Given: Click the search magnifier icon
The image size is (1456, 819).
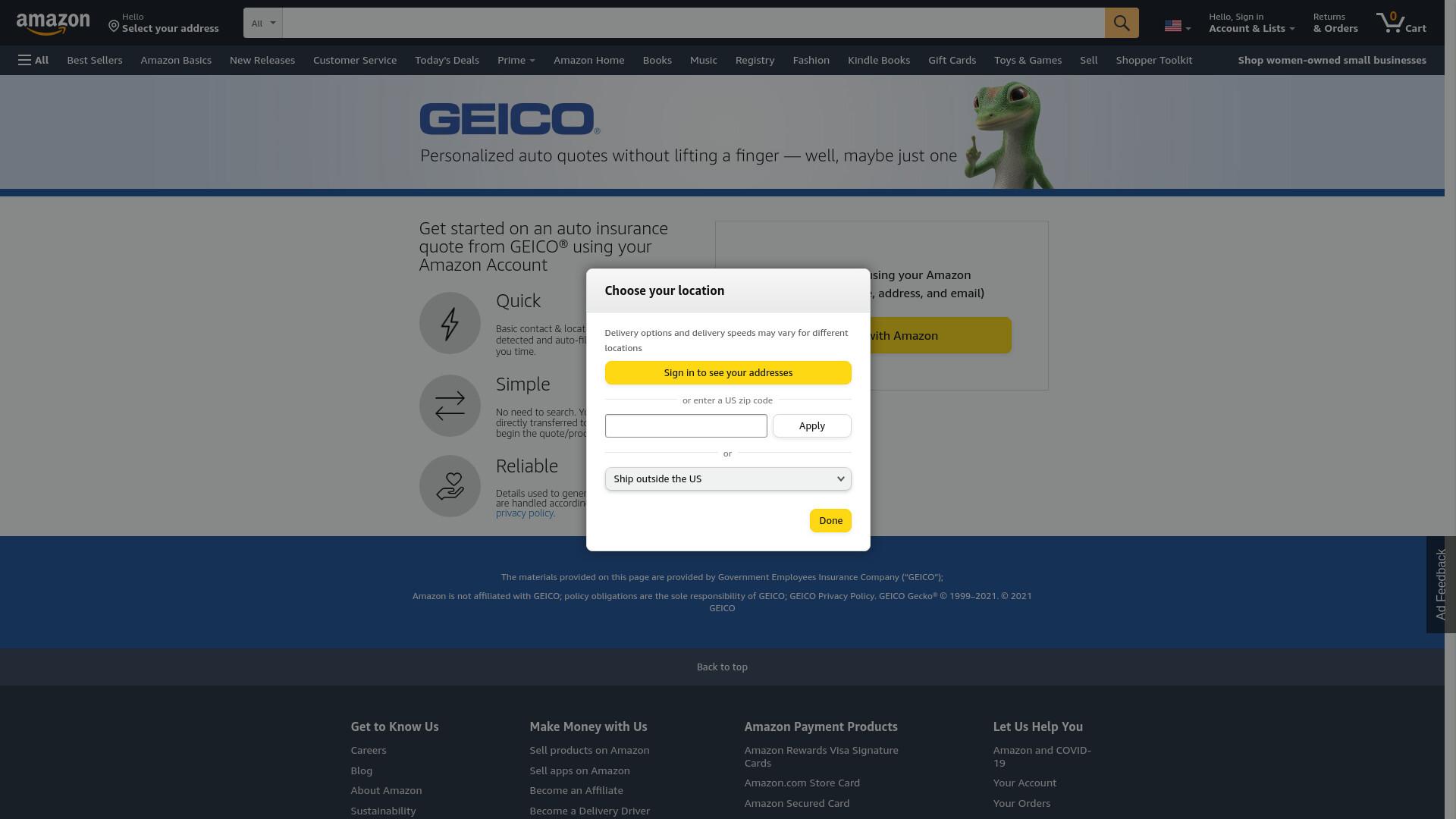Looking at the screenshot, I should point(1122,23).
